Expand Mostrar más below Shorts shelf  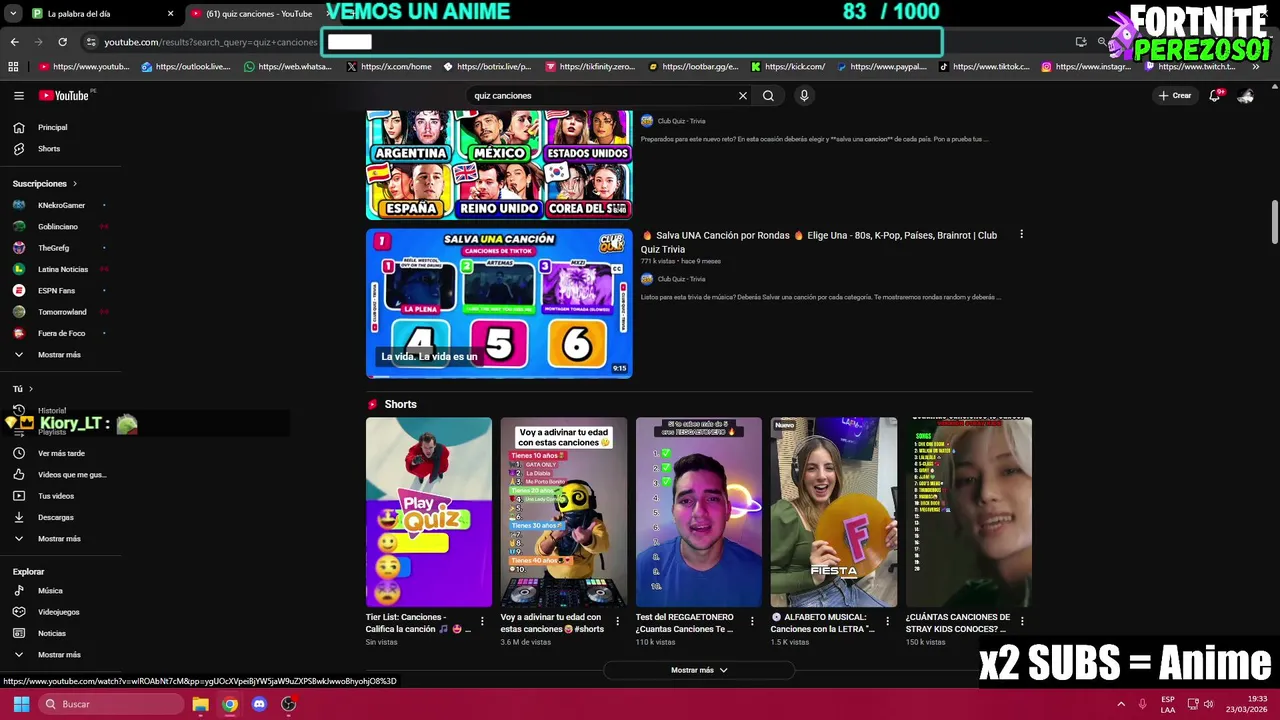tap(699, 670)
